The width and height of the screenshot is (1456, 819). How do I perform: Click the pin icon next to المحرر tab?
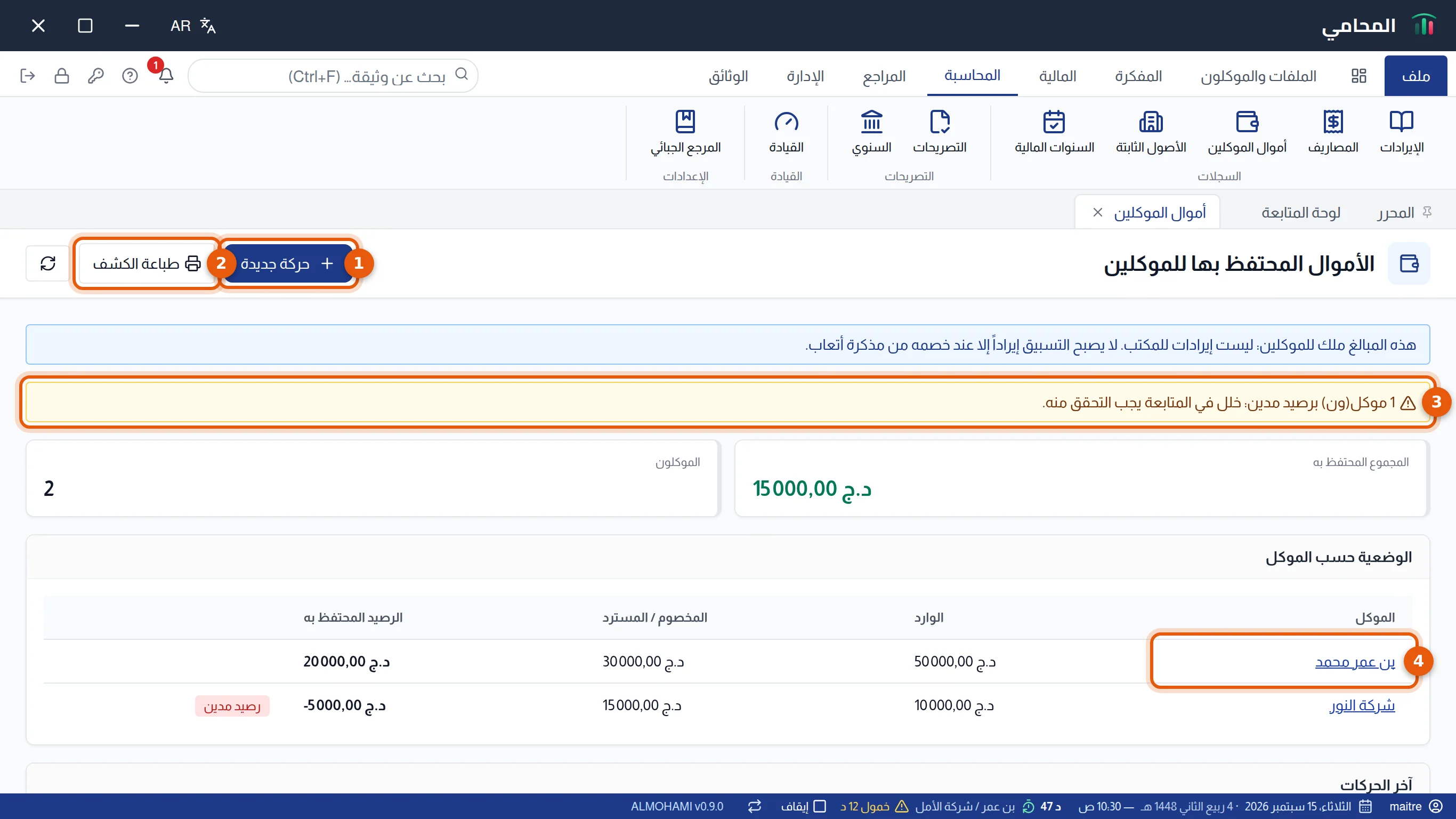point(1427,212)
